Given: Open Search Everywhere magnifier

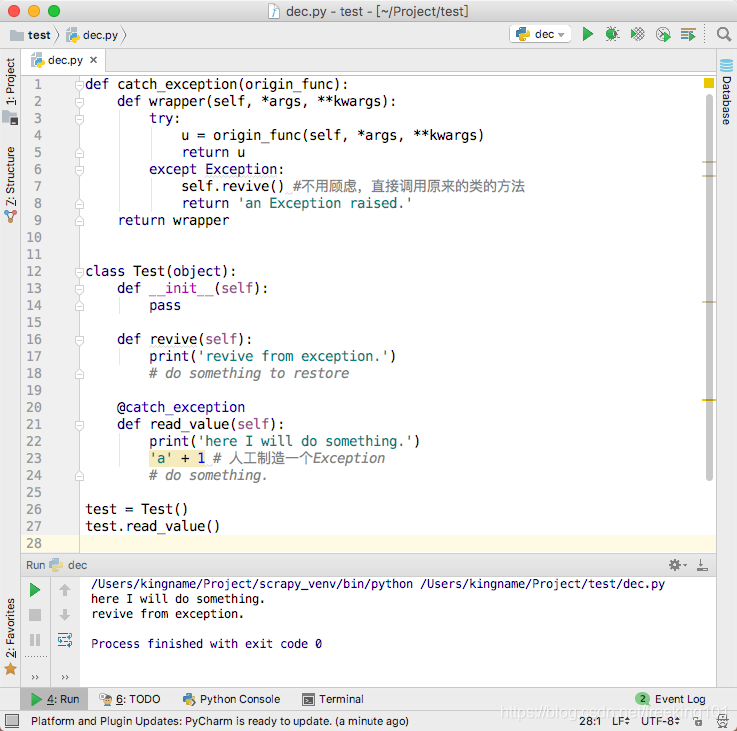Looking at the screenshot, I should (x=724, y=34).
